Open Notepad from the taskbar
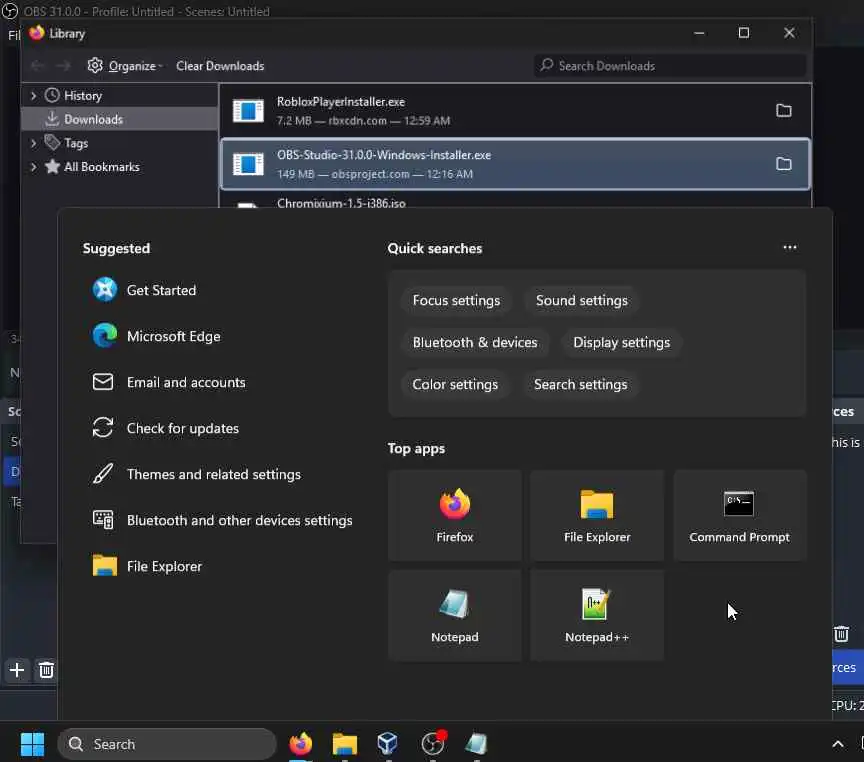This screenshot has width=864, height=762. [x=477, y=744]
